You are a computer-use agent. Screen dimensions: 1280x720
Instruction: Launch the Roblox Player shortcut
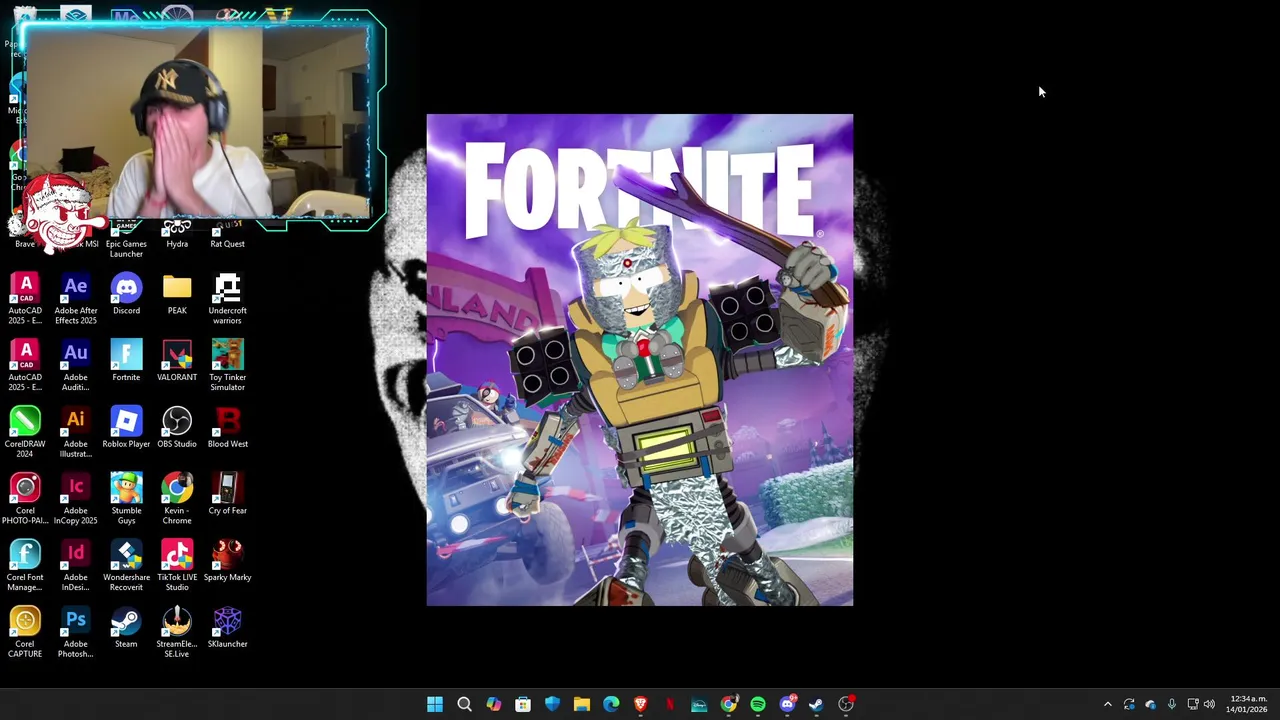126,428
